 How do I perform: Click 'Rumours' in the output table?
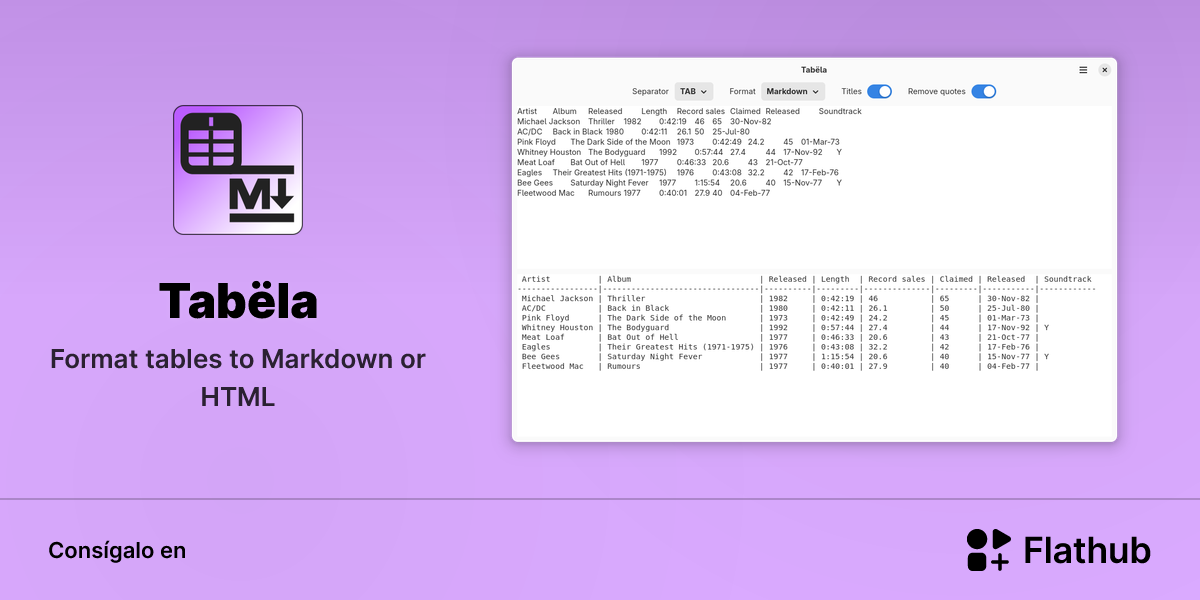click(x=624, y=366)
